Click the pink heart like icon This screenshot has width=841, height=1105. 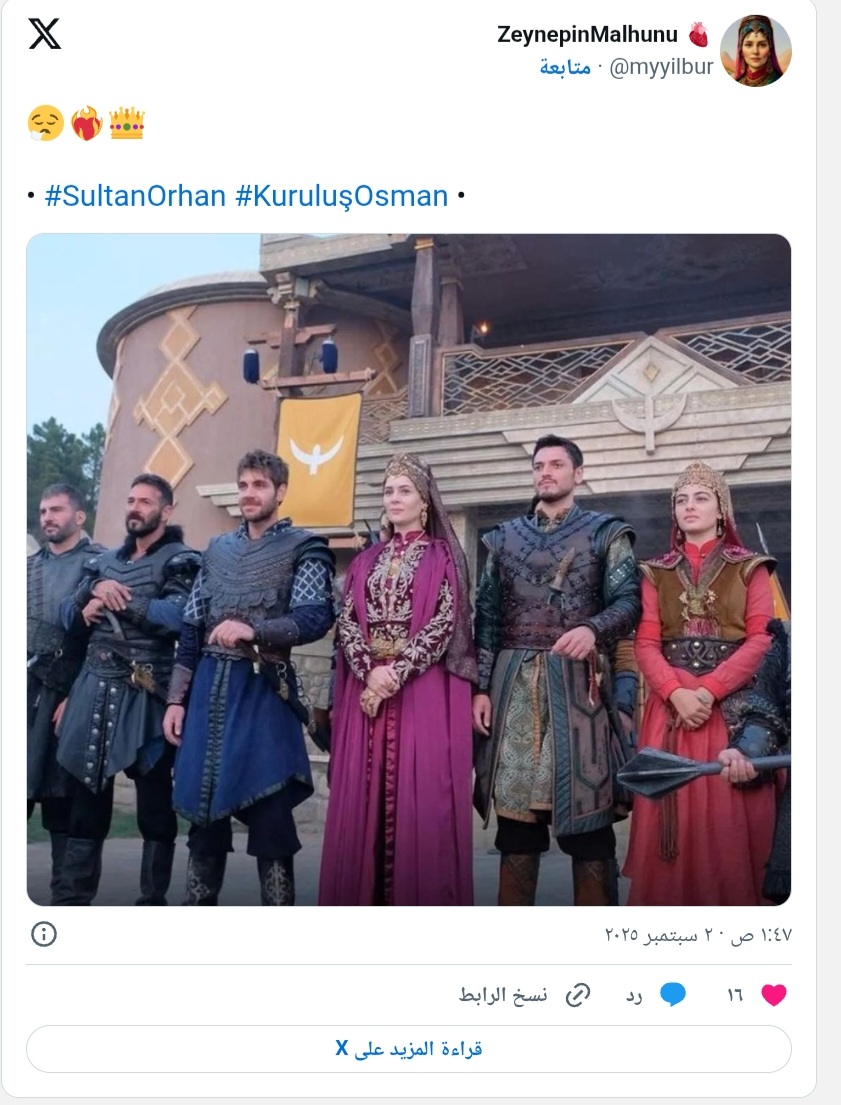773,994
